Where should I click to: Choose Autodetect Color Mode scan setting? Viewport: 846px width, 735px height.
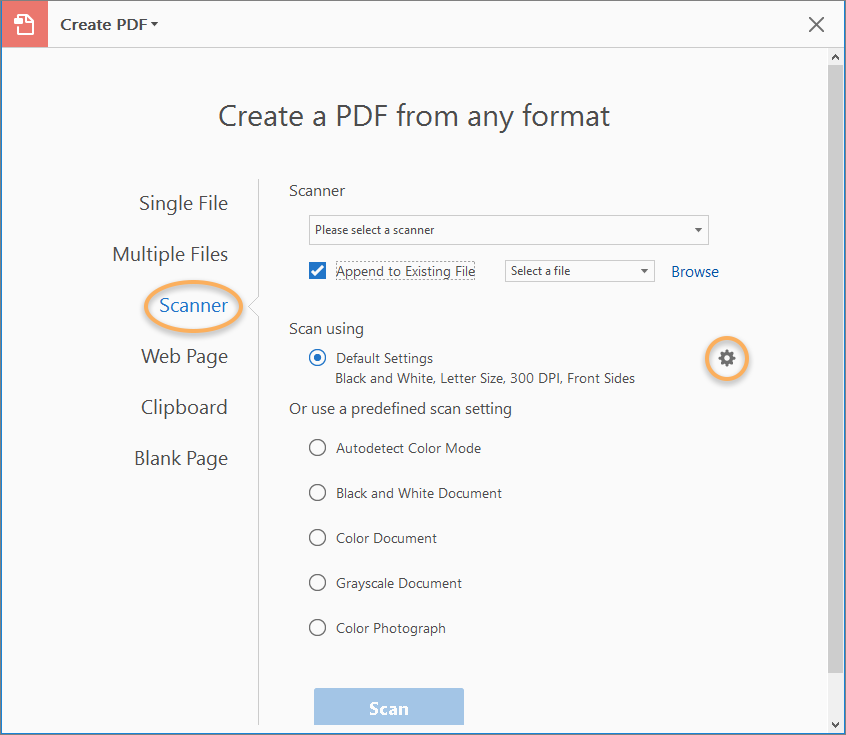pyautogui.click(x=317, y=447)
